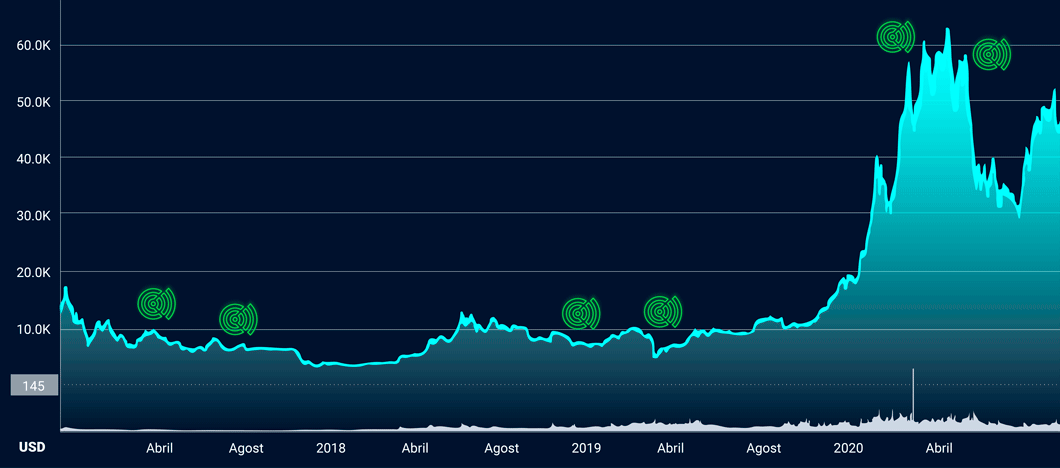The width and height of the screenshot is (1060, 468).
Task: Click the 40.0K price axis label
Action: point(34,158)
